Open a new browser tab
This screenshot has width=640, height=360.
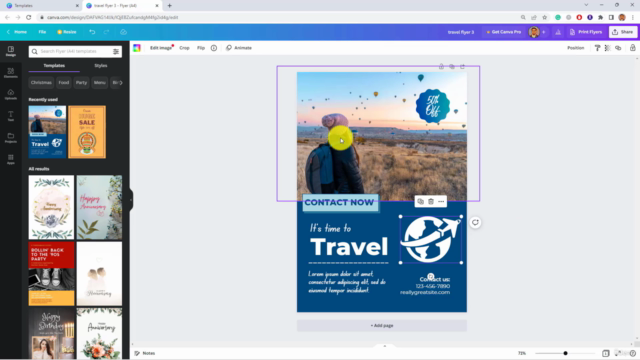(x=169, y=6)
